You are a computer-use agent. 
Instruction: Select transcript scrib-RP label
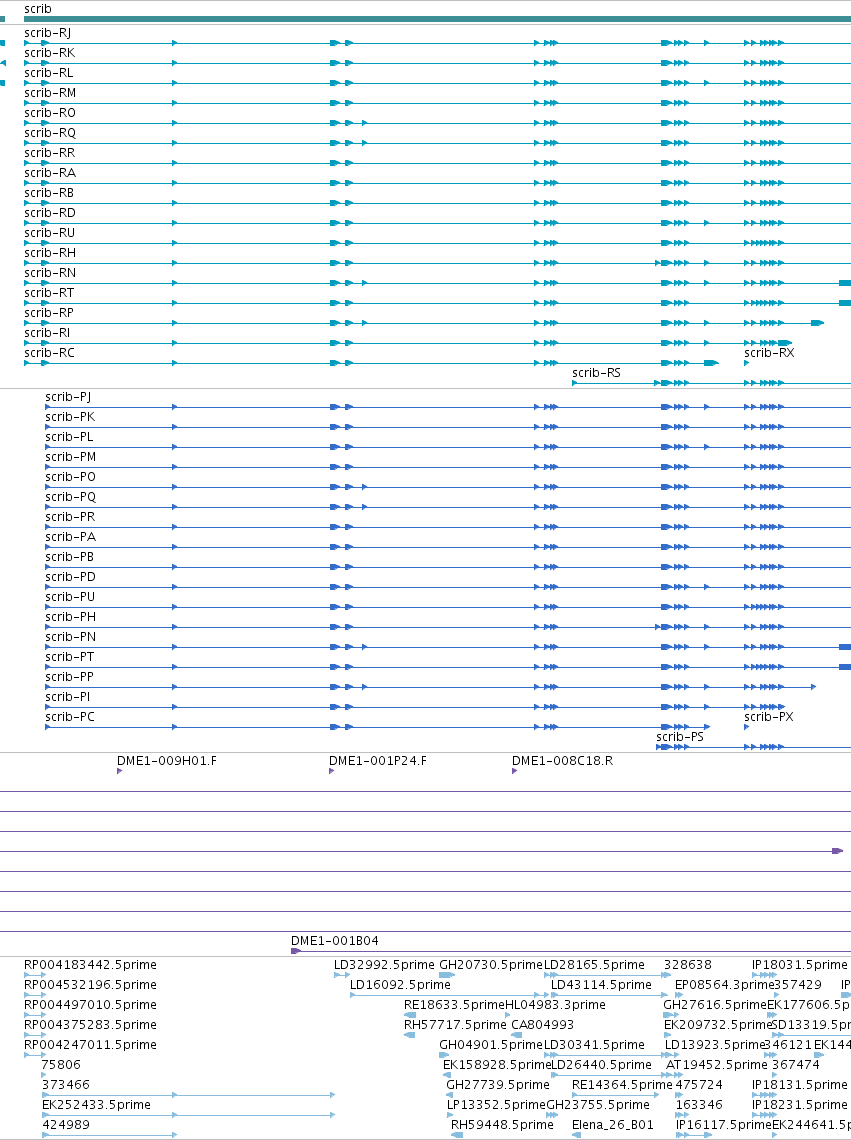[x=49, y=313]
